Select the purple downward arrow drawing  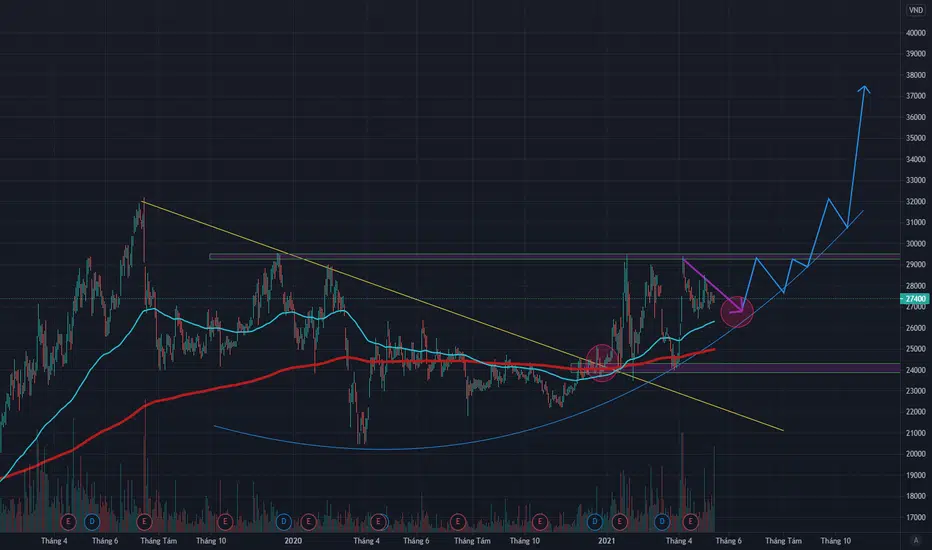click(712, 284)
